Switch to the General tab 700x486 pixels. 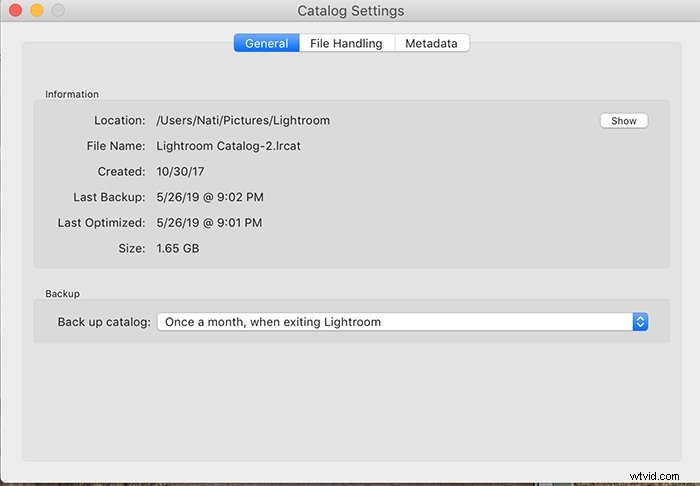(267, 43)
